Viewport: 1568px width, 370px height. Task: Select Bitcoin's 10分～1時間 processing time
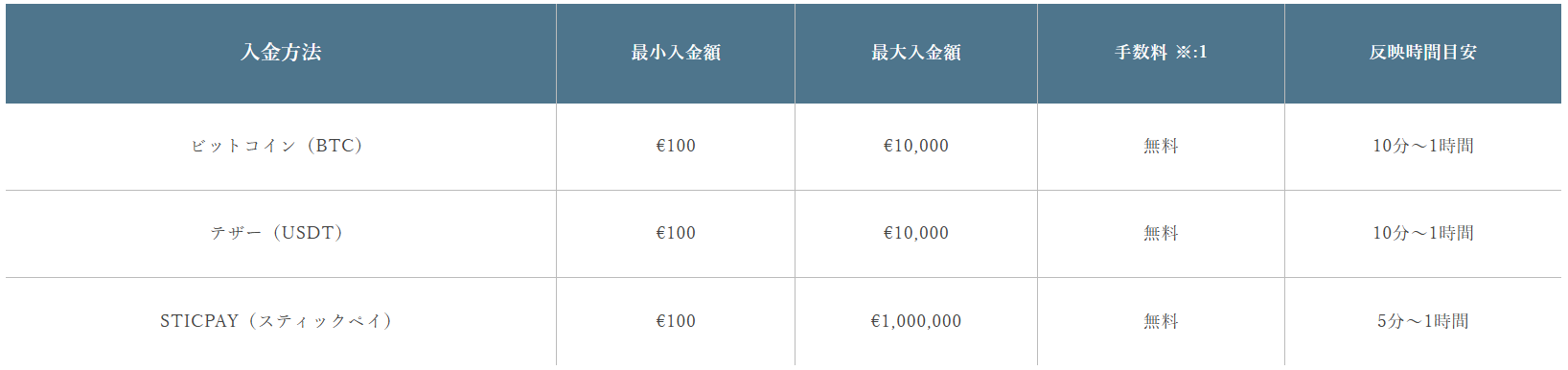click(x=1423, y=146)
